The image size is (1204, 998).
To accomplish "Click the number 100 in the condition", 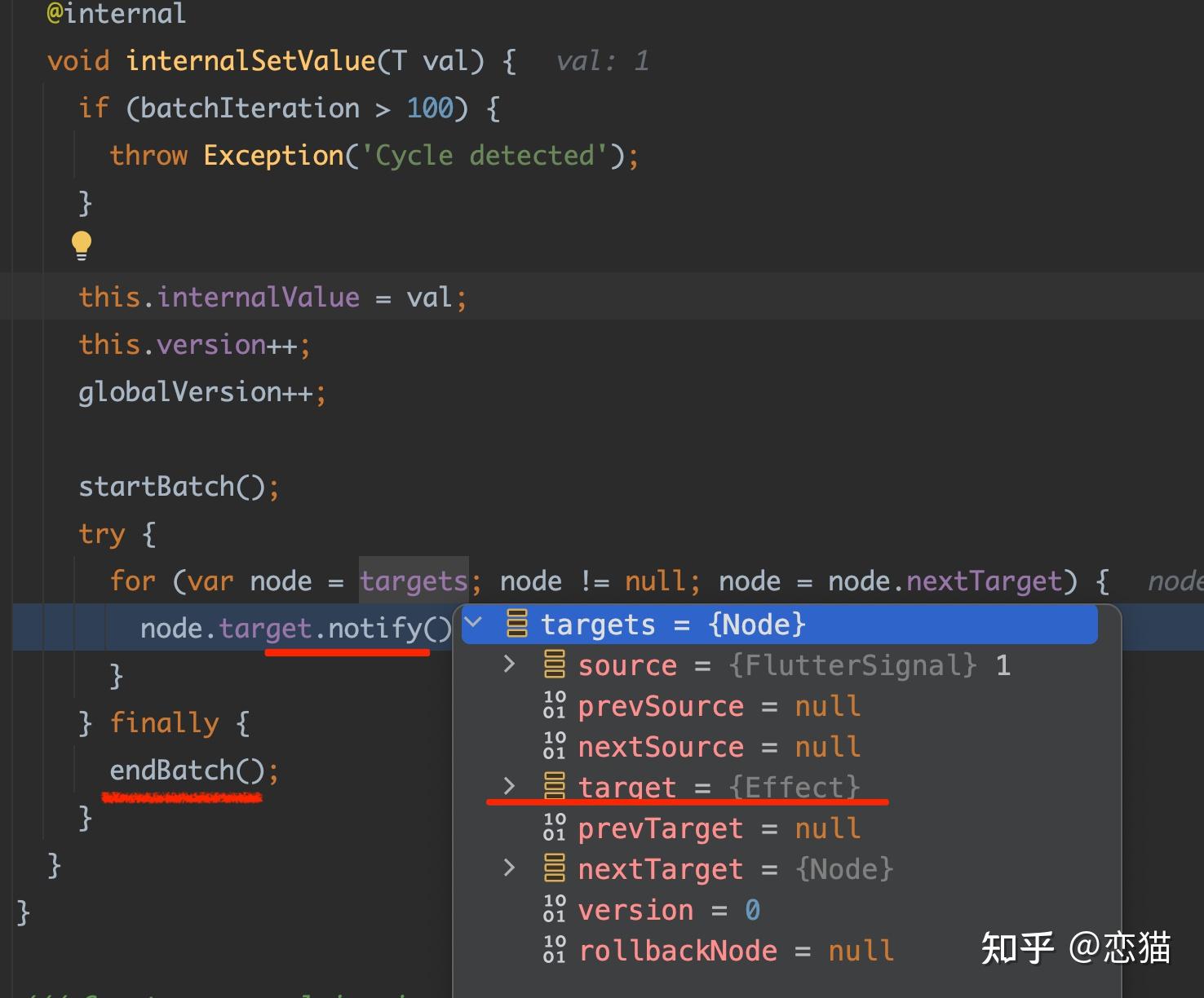I will [x=430, y=108].
